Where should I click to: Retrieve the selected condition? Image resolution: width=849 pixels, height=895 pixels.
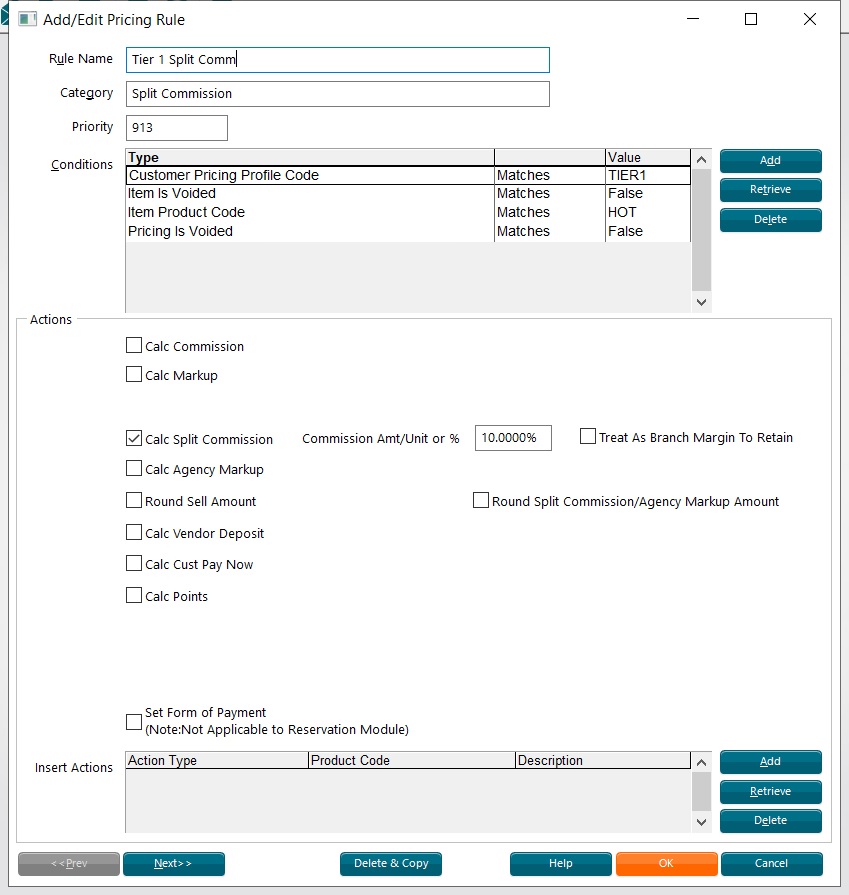(x=770, y=190)
